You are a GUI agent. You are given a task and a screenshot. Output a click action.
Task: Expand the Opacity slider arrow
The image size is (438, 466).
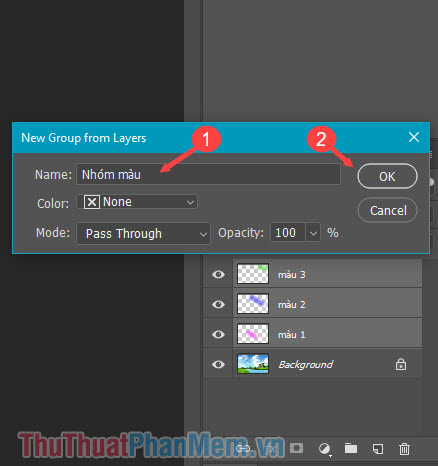[313, 233]
